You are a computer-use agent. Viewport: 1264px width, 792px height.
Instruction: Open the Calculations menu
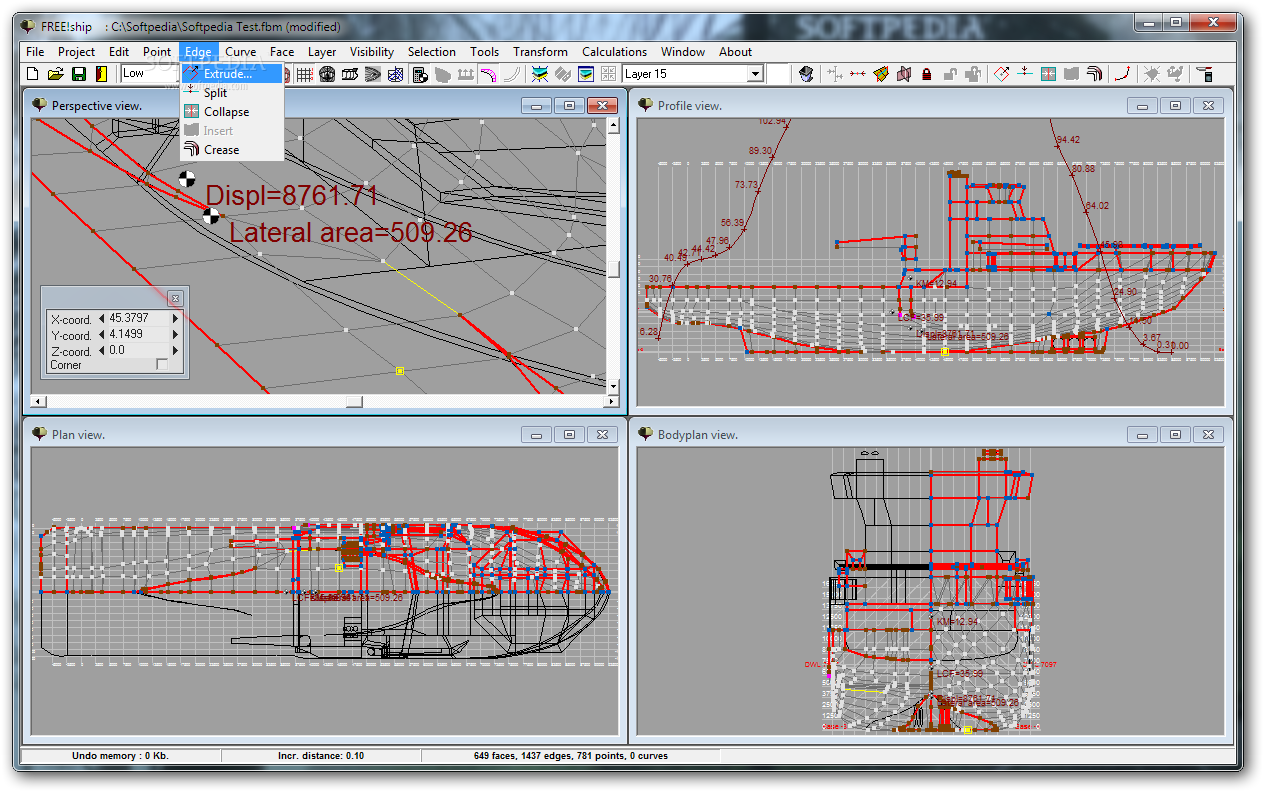click(614, 51)
